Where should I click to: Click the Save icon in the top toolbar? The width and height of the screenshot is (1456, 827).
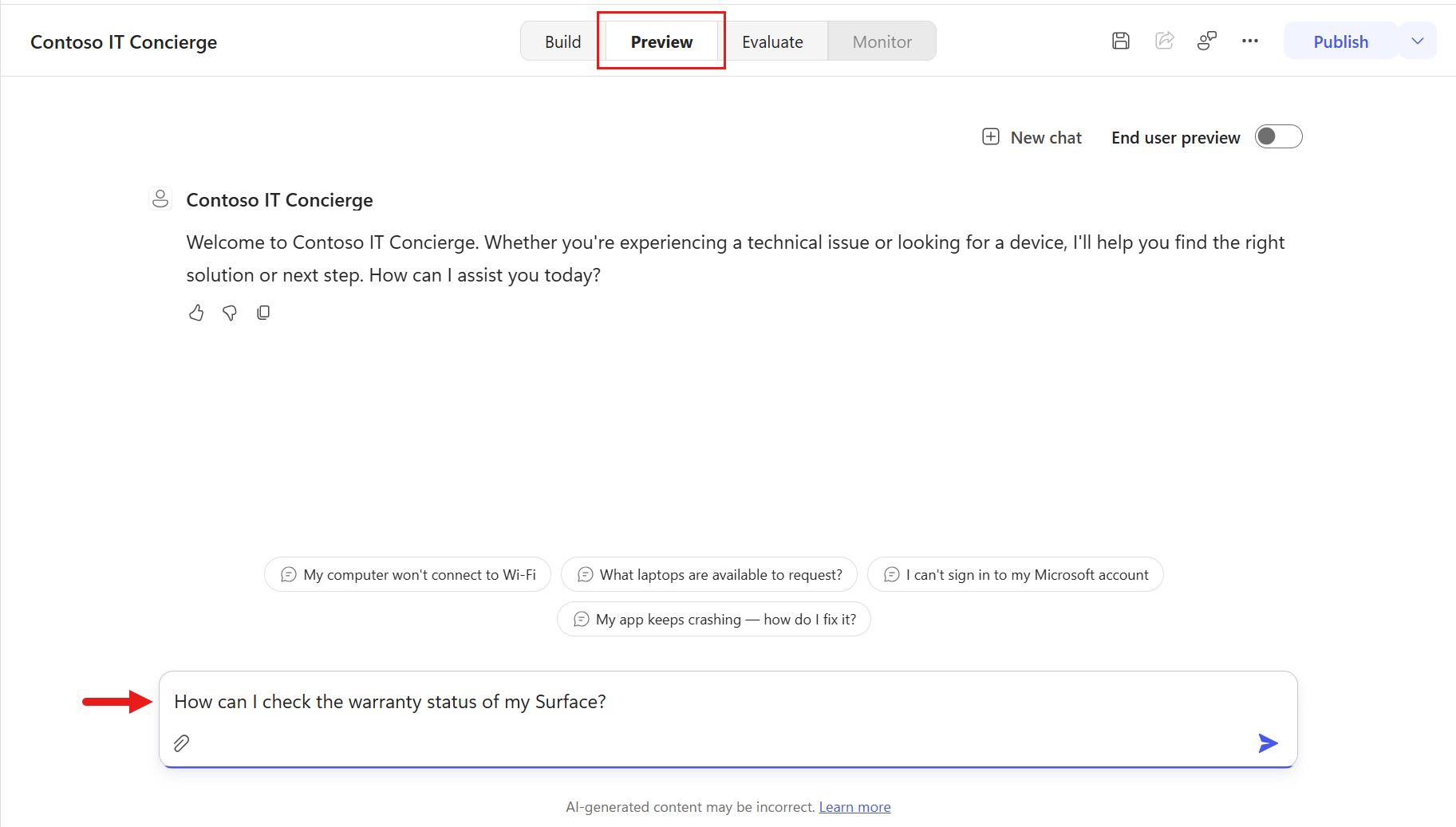click(x=1121, y=41)
